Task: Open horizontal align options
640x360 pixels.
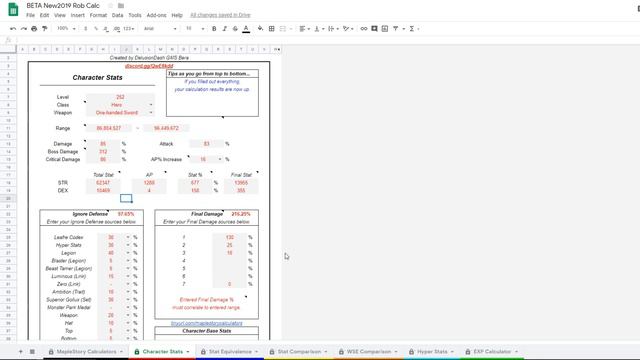Action: pos(304,29)
